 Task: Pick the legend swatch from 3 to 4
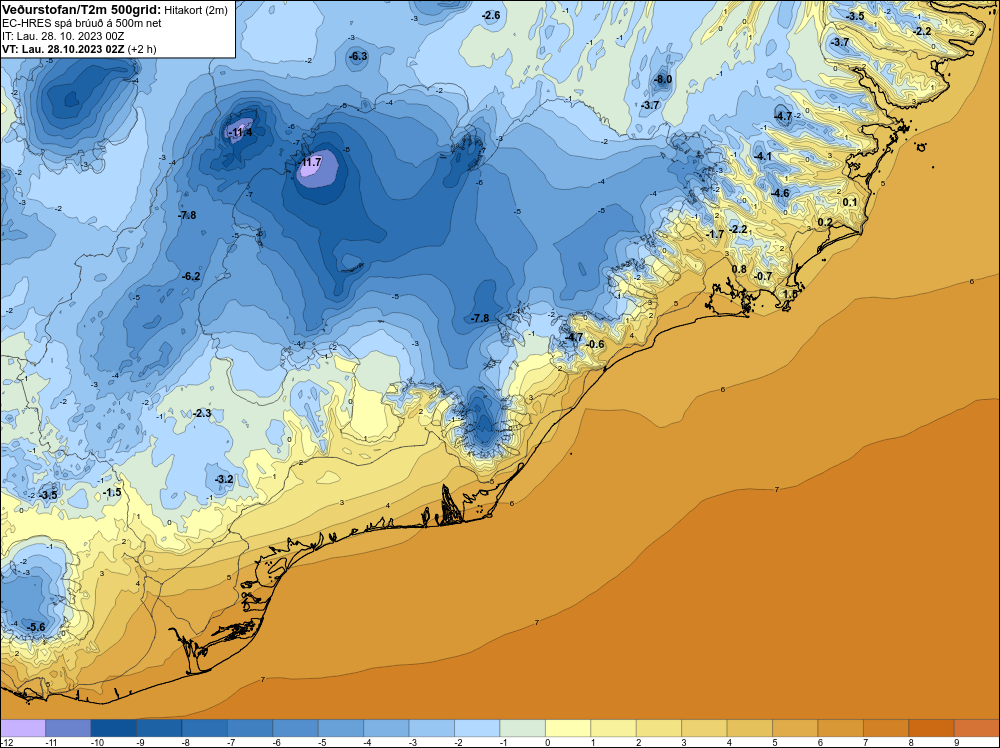point(705,728)
